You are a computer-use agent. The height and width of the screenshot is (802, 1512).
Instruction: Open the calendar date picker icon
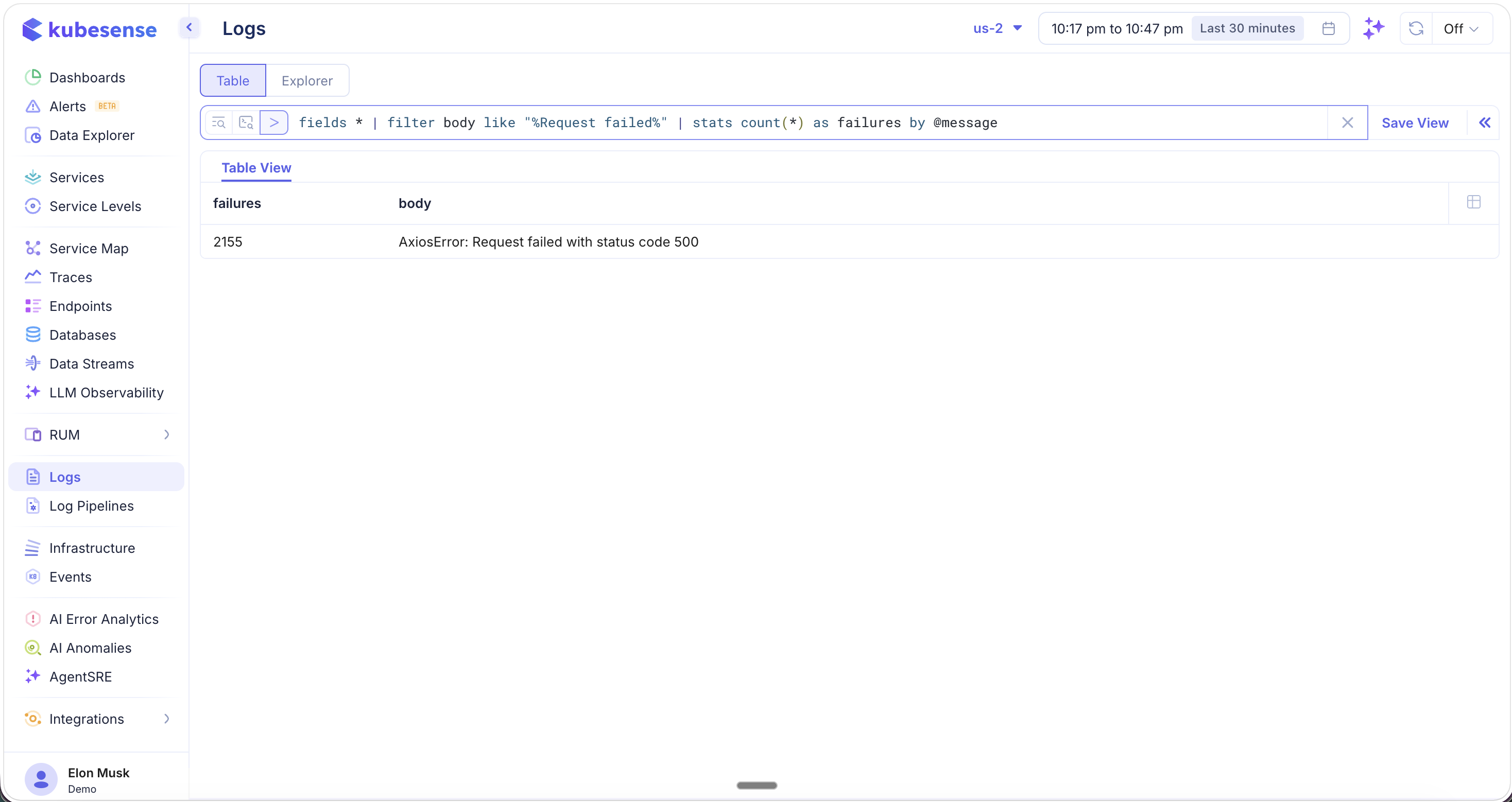(1328, 28)
